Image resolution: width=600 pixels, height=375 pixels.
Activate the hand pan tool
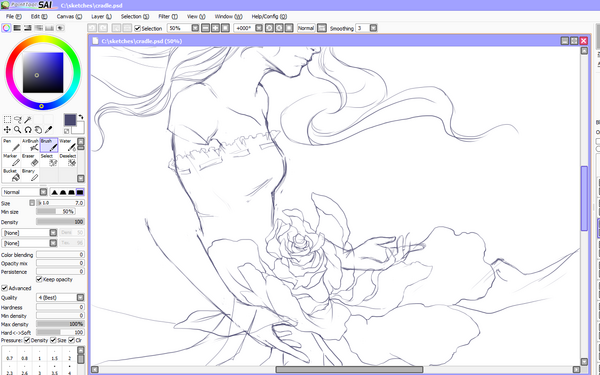coord(38,130)
